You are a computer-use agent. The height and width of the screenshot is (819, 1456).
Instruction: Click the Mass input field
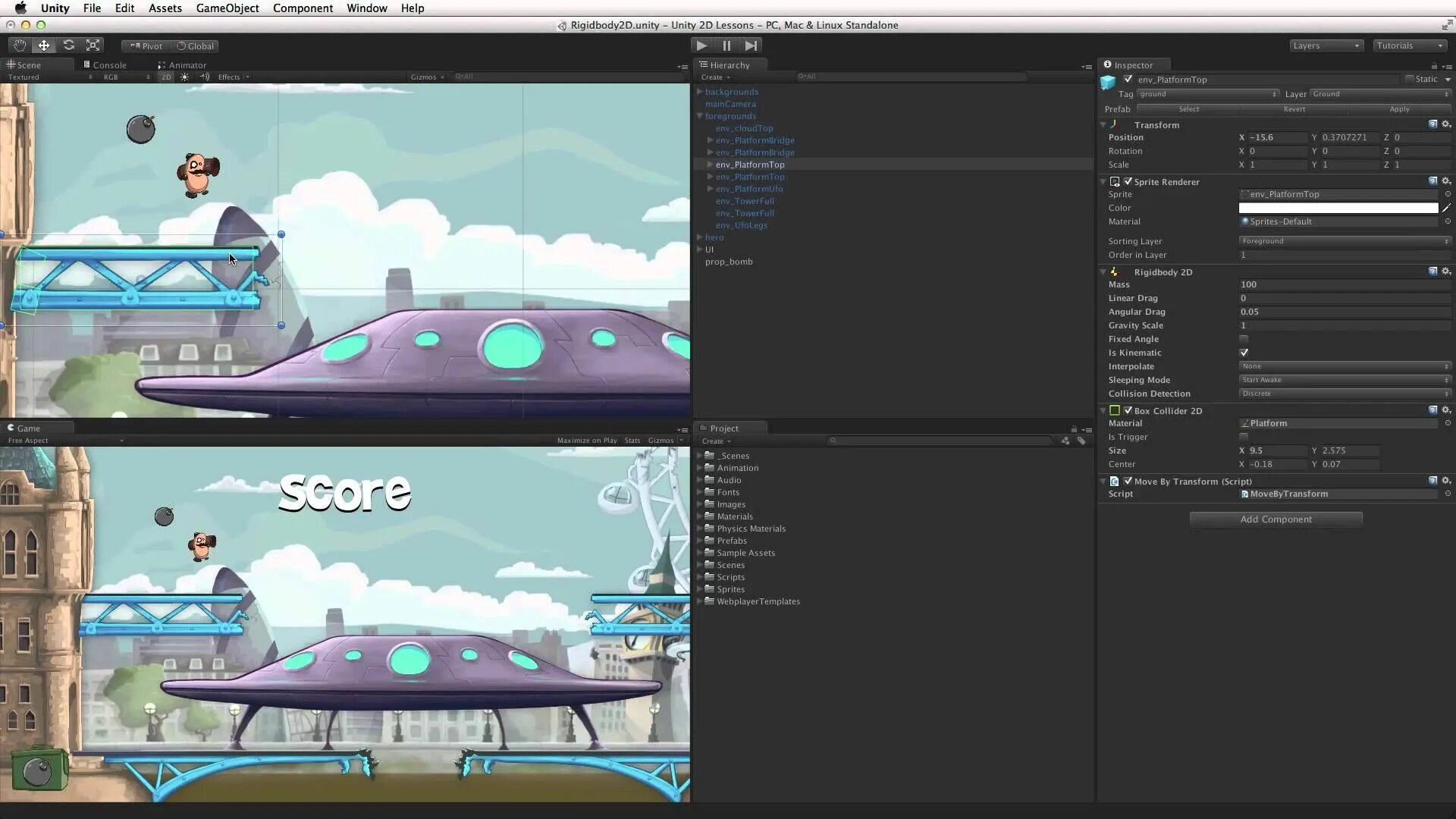pos(1344,284)
